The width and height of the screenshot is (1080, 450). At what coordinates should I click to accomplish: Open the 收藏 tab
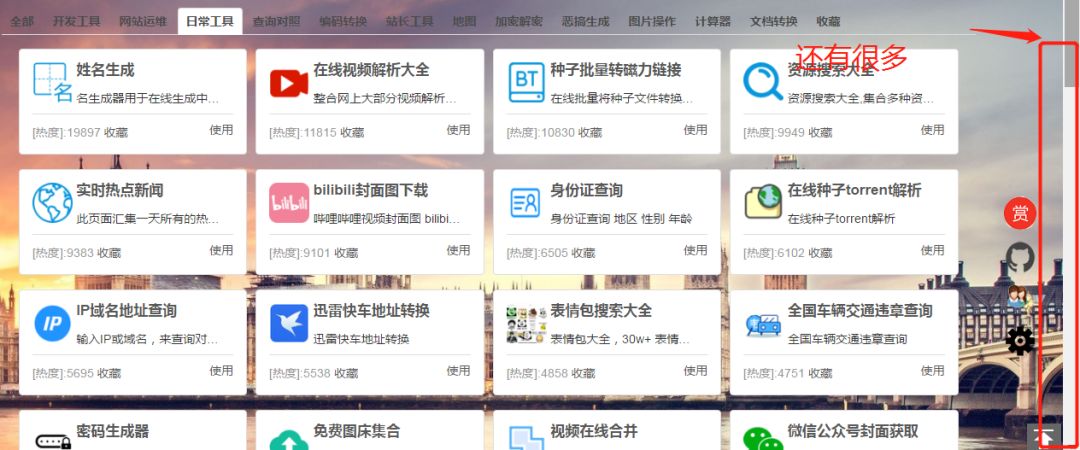click(828, 21)
